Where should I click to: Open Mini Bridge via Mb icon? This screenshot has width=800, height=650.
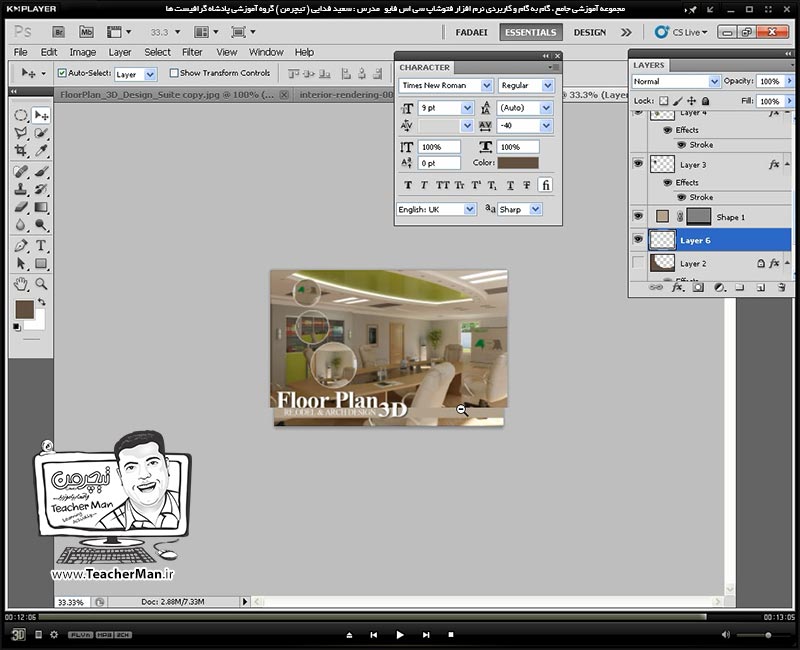(x=86, y=32)
